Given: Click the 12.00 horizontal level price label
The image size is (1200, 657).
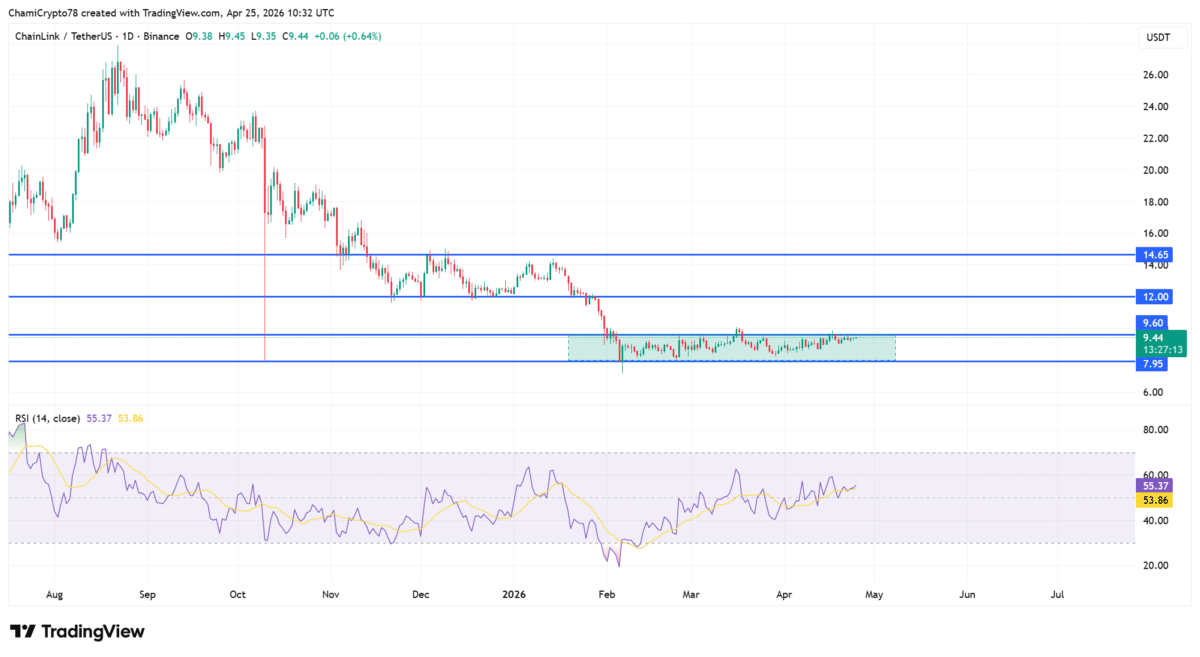Looking at the screenshot, I should pyautogui.click(x=1154, y=297).
